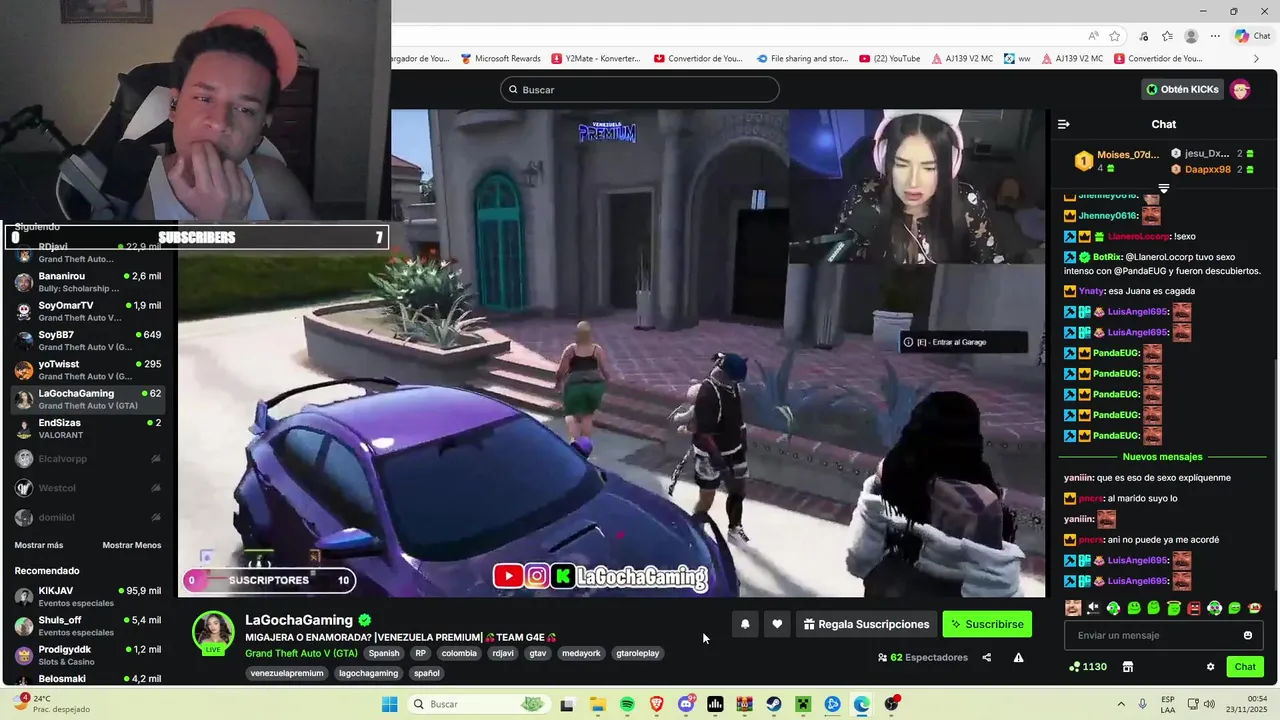The height and width of the screenshot is (720, 1280).
Task: Open File Explorer from the taskbar
Action: click(x=598, y=704)
